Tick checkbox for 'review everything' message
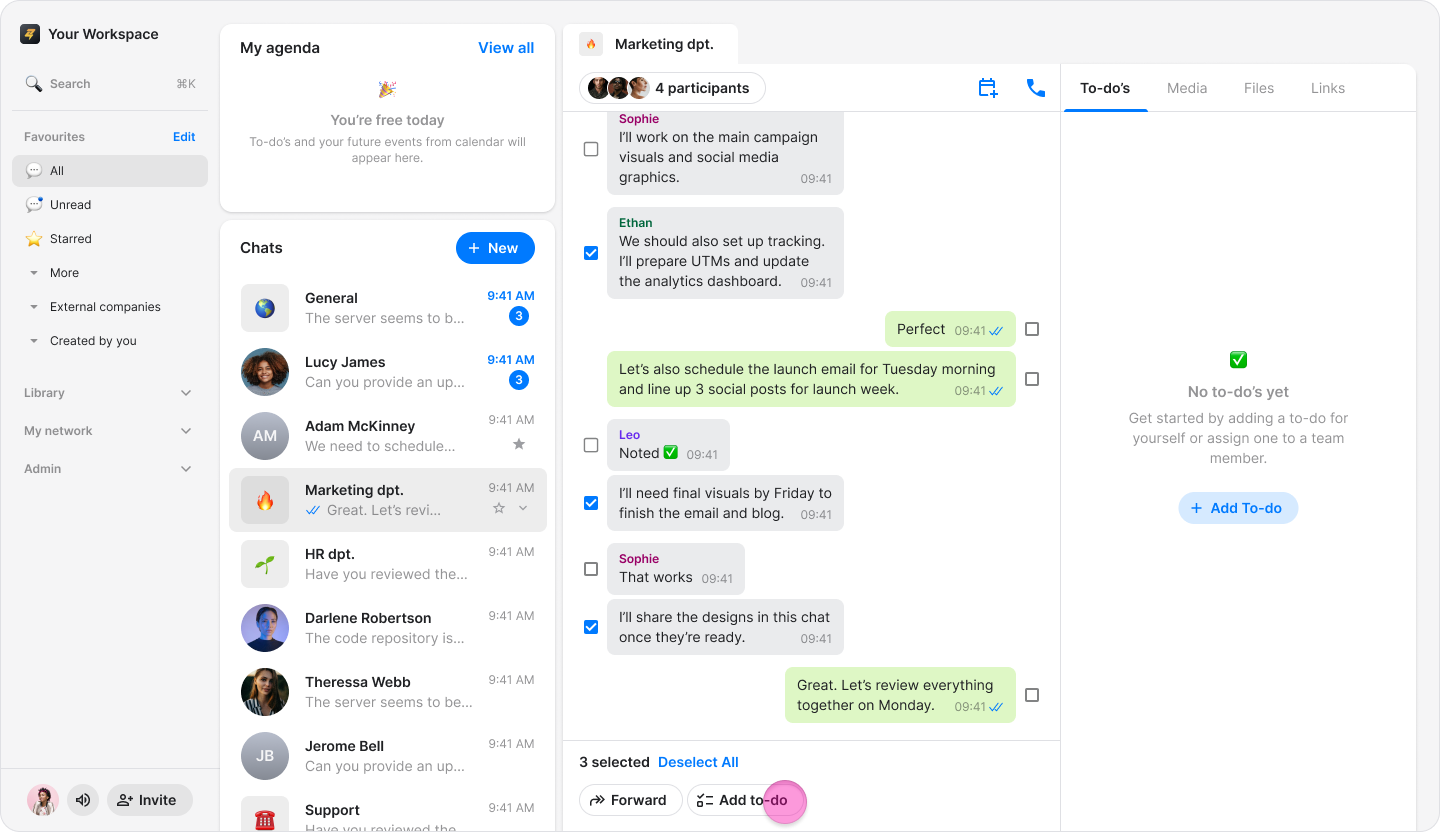The image size is (1440, 832). [1032, 695]
